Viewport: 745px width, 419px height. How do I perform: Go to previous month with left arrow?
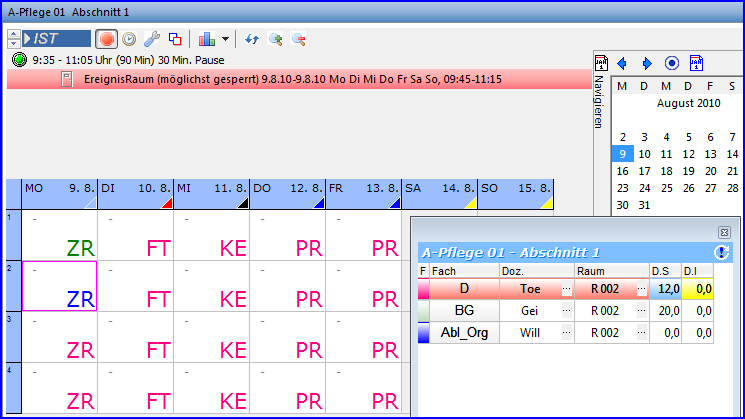(x=622, y=63)
